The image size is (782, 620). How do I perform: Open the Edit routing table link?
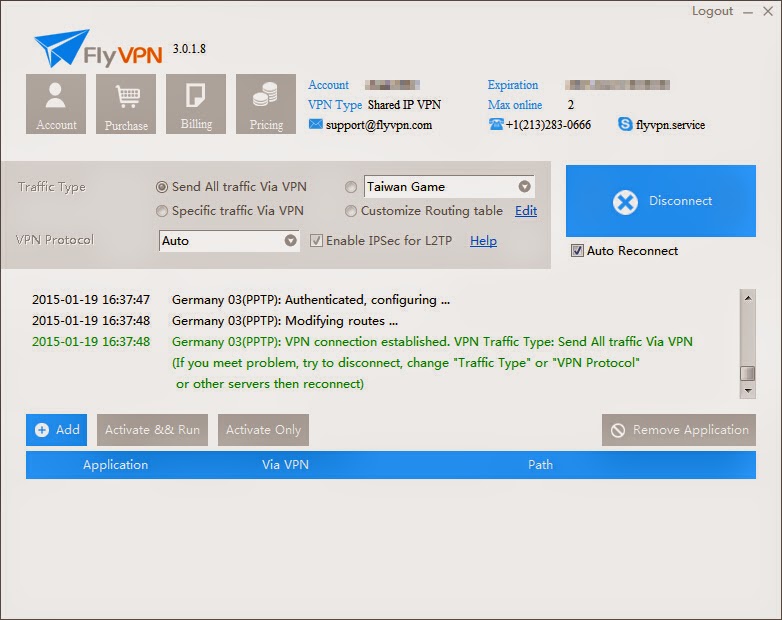click(526, 210)
